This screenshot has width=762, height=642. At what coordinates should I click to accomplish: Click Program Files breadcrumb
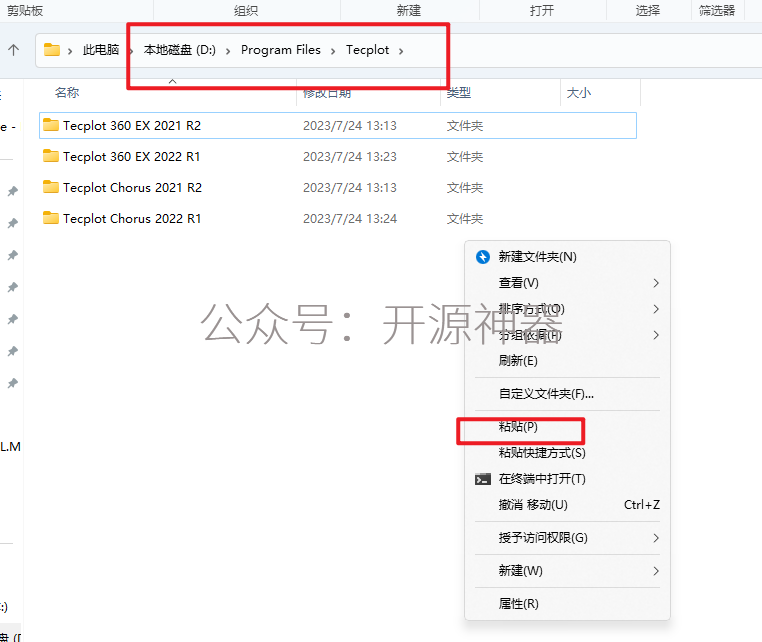click(281, 50)
